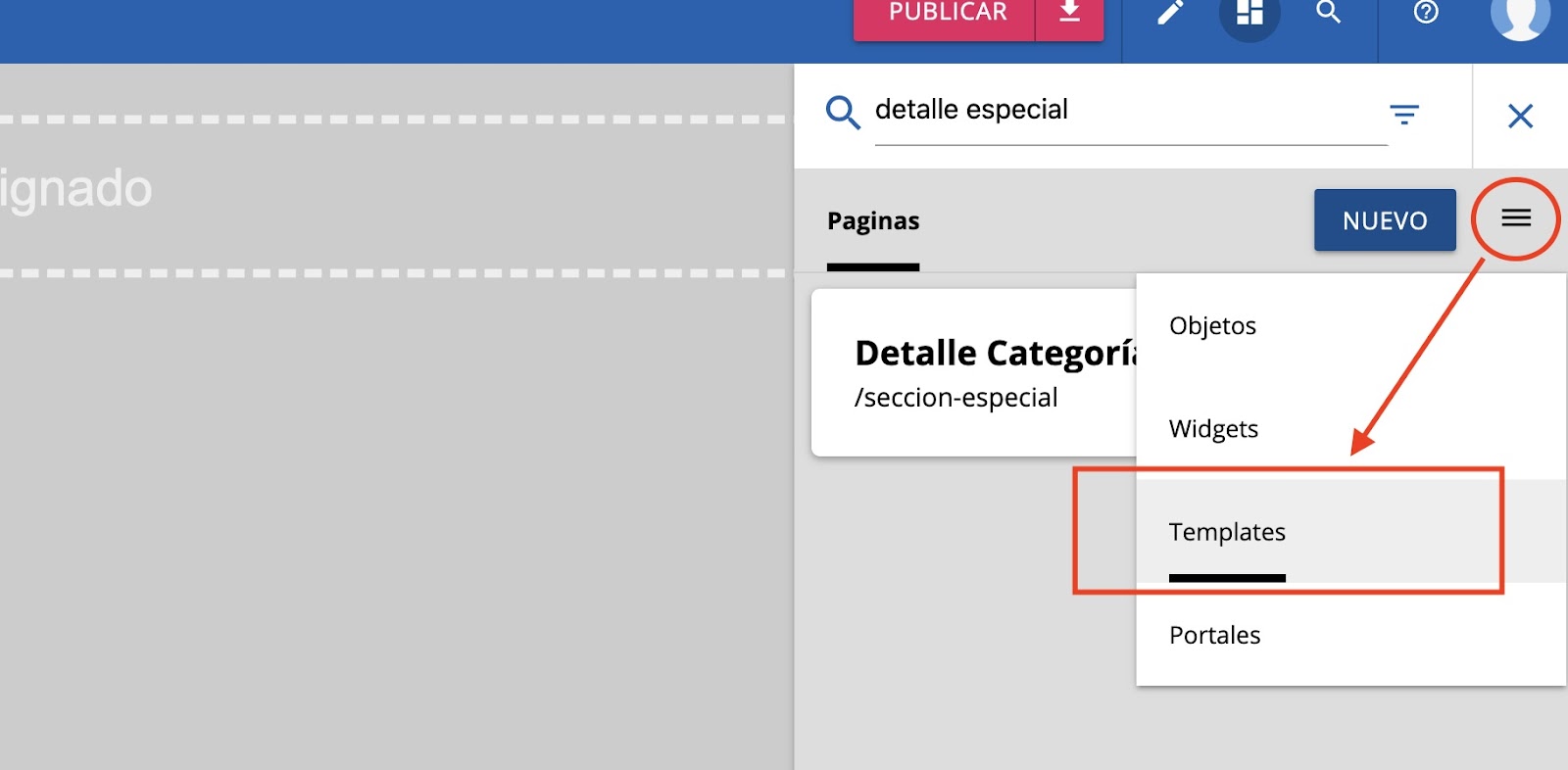Select the Portales menu entry
1568x770 pixels.
coord(1214,636)
